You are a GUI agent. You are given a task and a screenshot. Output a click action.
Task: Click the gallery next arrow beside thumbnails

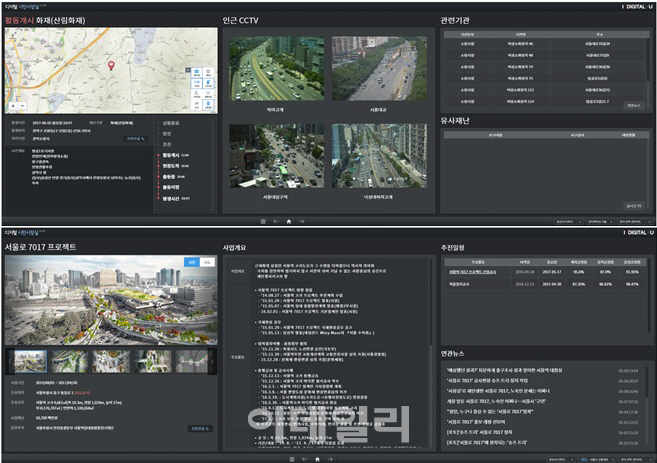click(212, 361)
